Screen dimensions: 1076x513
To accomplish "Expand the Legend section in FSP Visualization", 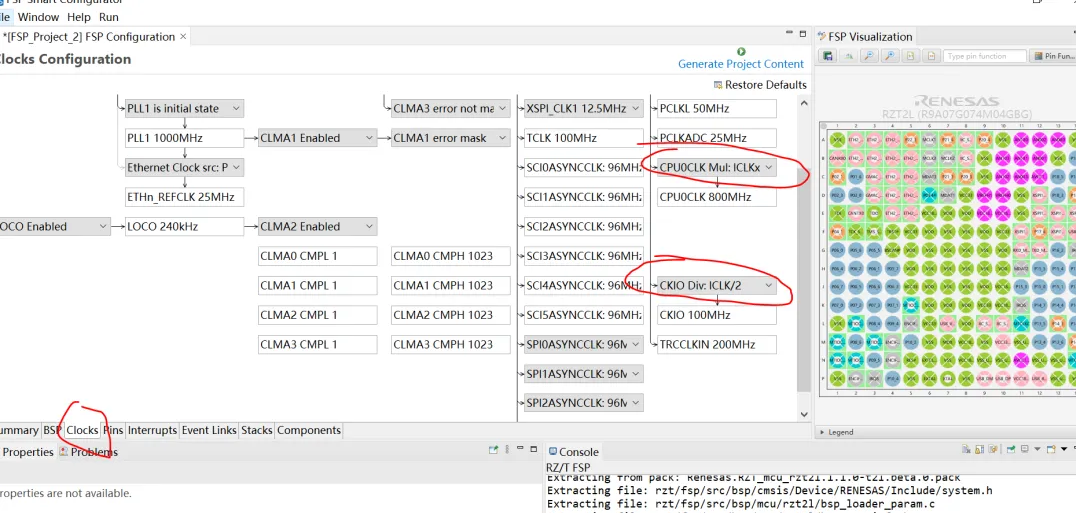I will tap(823, 432).
